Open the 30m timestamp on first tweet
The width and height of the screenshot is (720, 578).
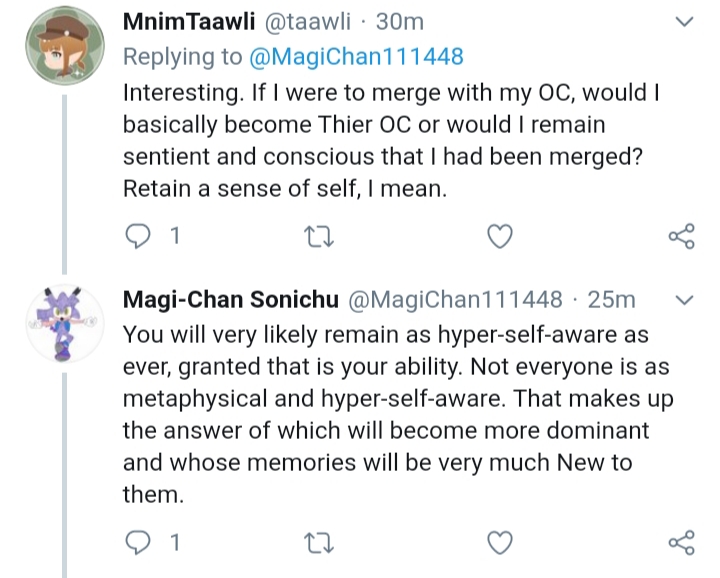click(399, 22)
